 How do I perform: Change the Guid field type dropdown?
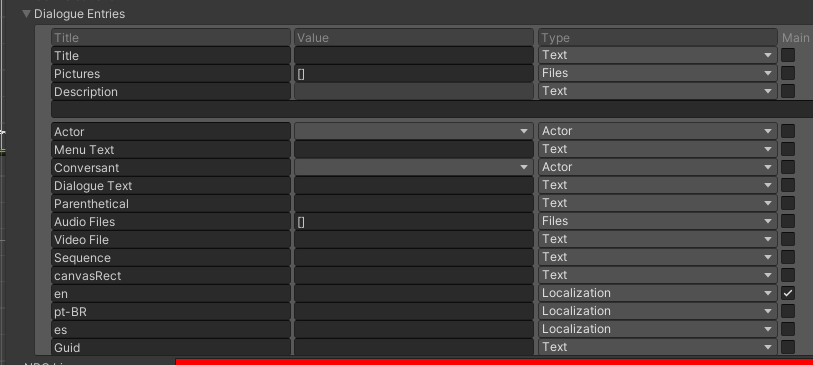coord(657,347)
